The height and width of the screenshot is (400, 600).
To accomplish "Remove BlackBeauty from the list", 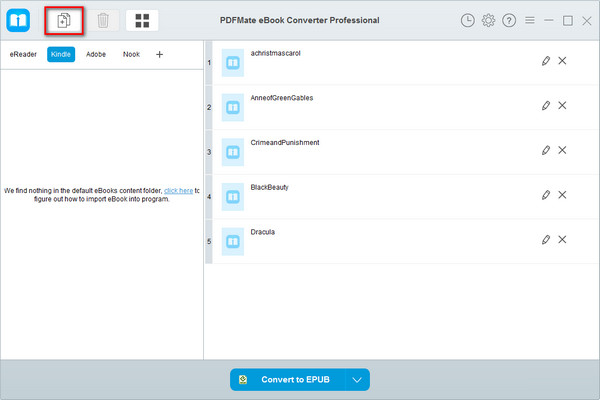I will [562, 195].
